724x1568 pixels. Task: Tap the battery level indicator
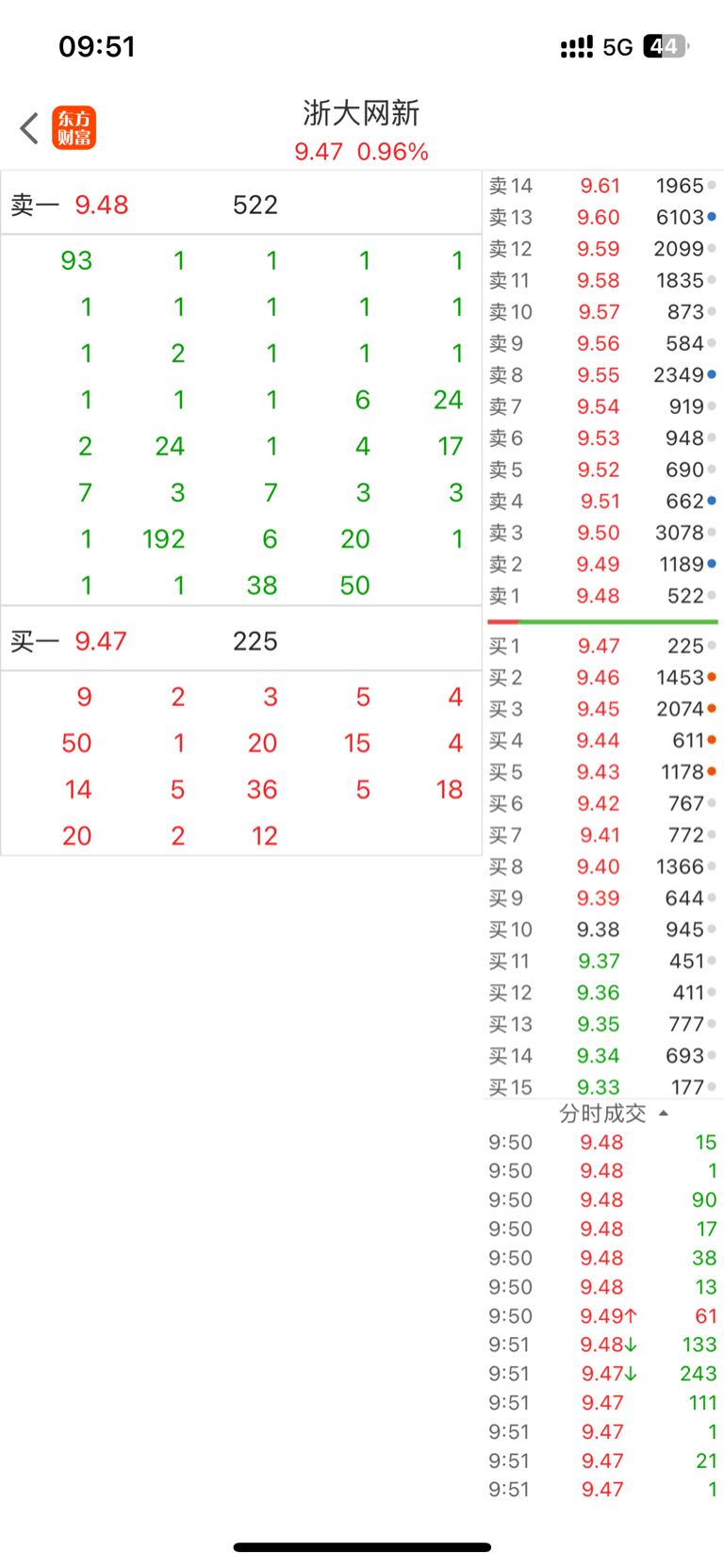tap(666, 46)
